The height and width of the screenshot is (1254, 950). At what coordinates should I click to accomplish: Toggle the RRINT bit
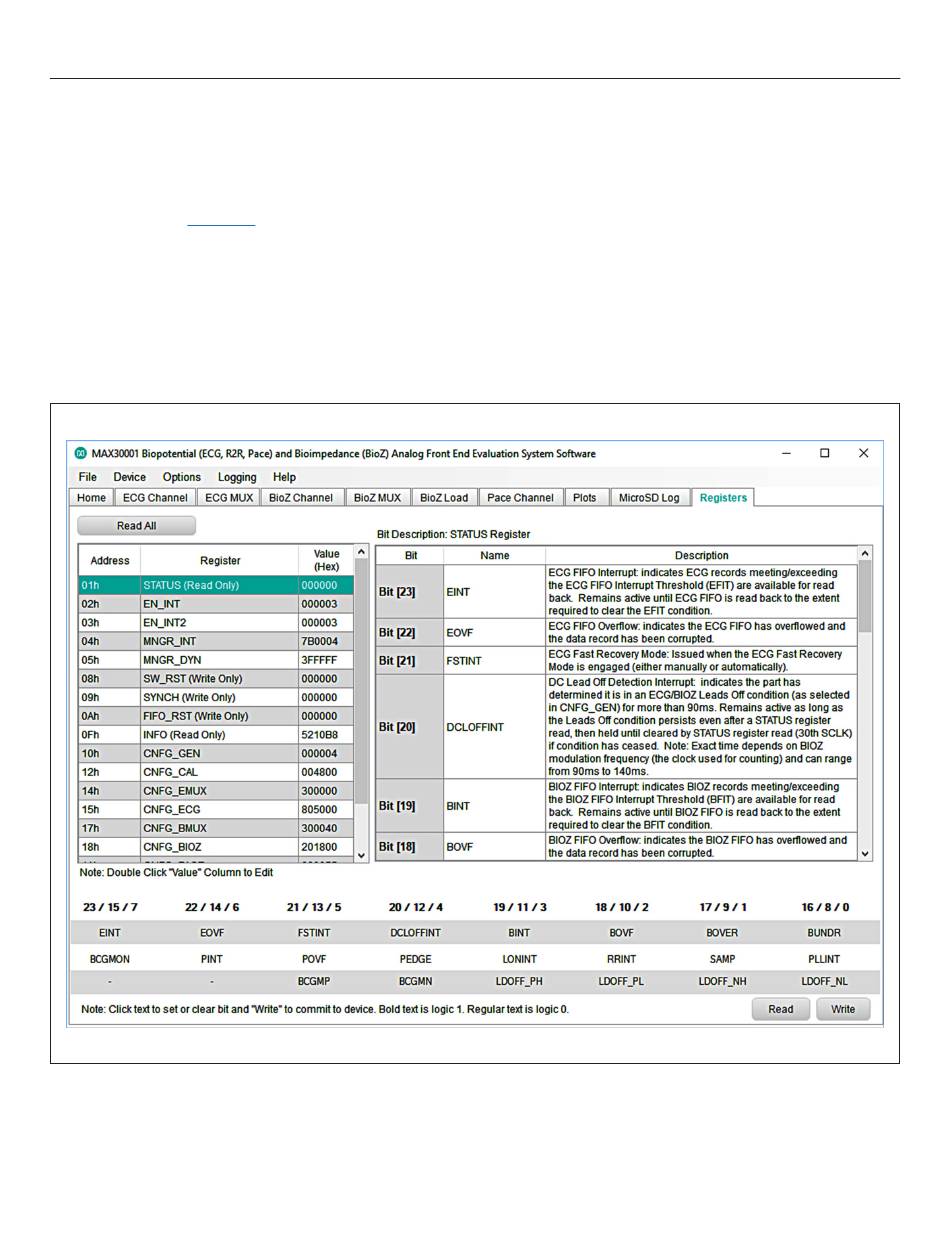pos(621,959)
